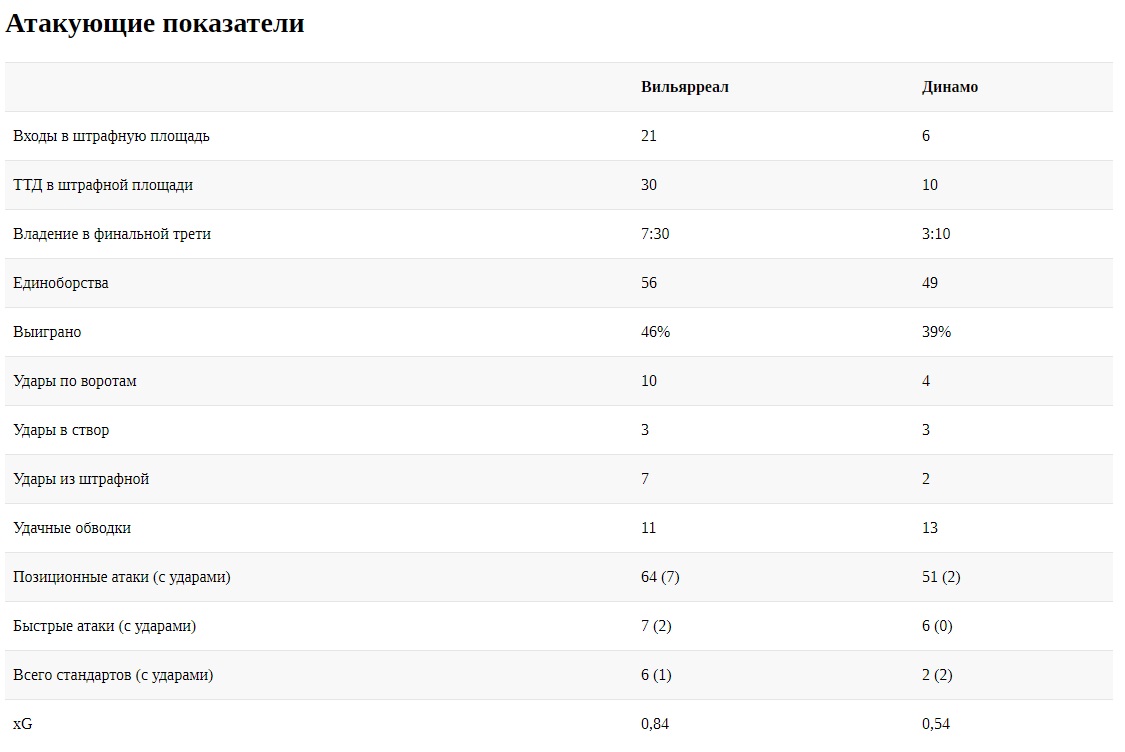
Task: Click the "Выиграно" row label
Action: point(47,332)
